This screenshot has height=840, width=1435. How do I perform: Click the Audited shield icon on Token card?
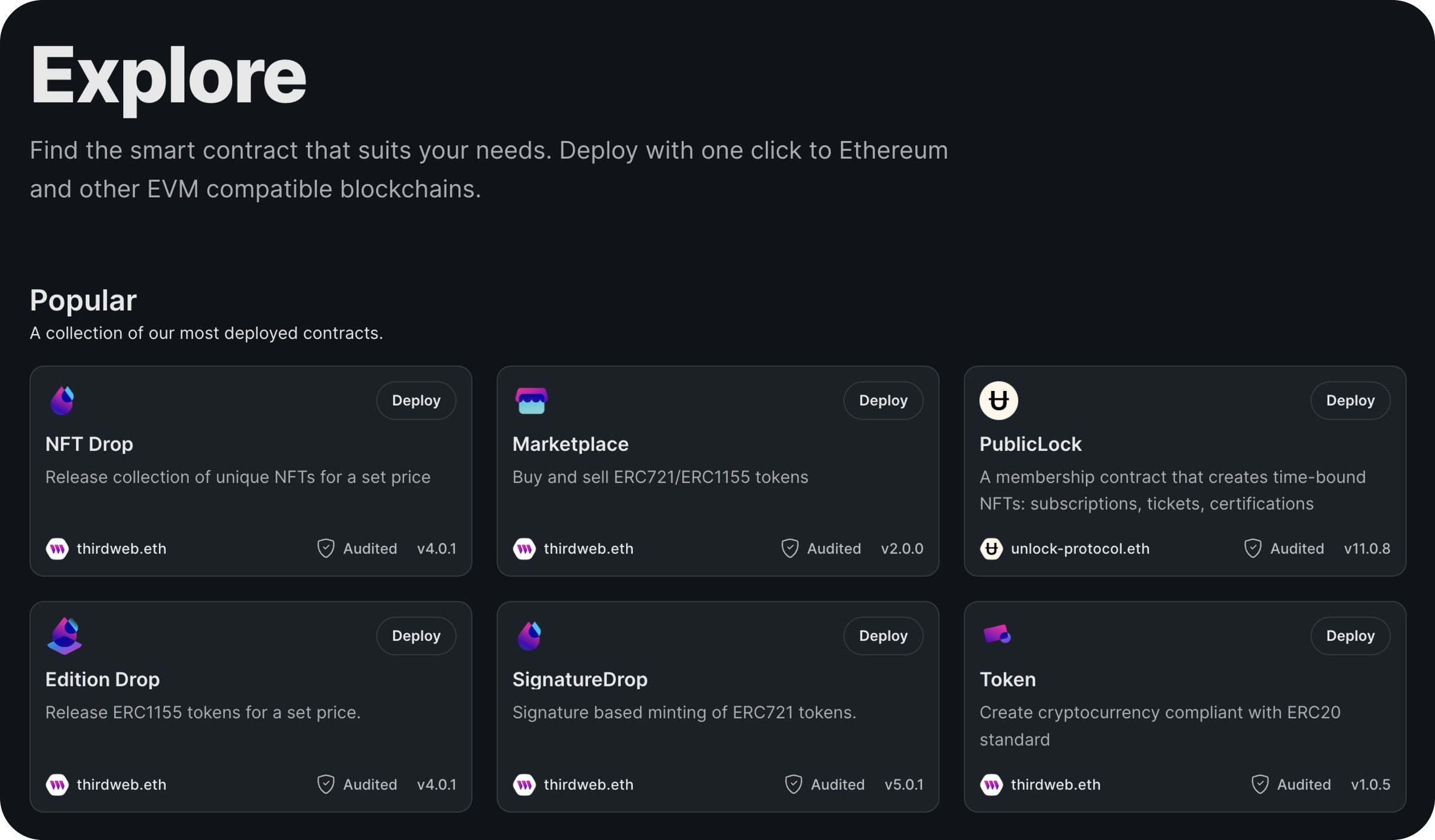coord(1260,784)
